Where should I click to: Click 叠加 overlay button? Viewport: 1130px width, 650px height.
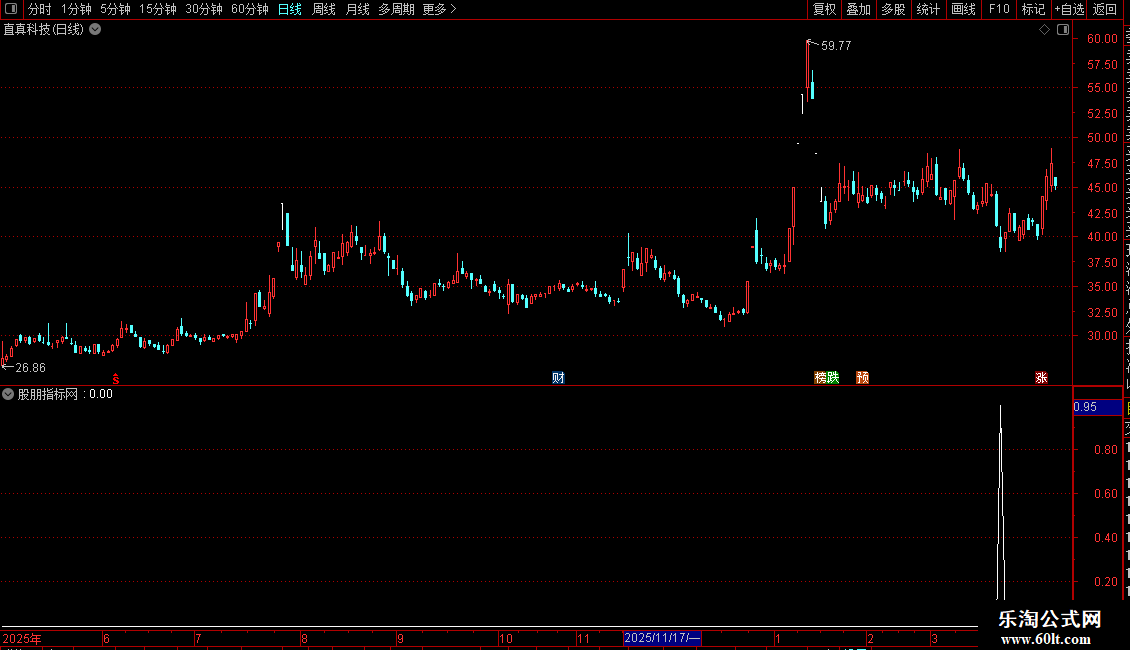(x=858, y=9)
